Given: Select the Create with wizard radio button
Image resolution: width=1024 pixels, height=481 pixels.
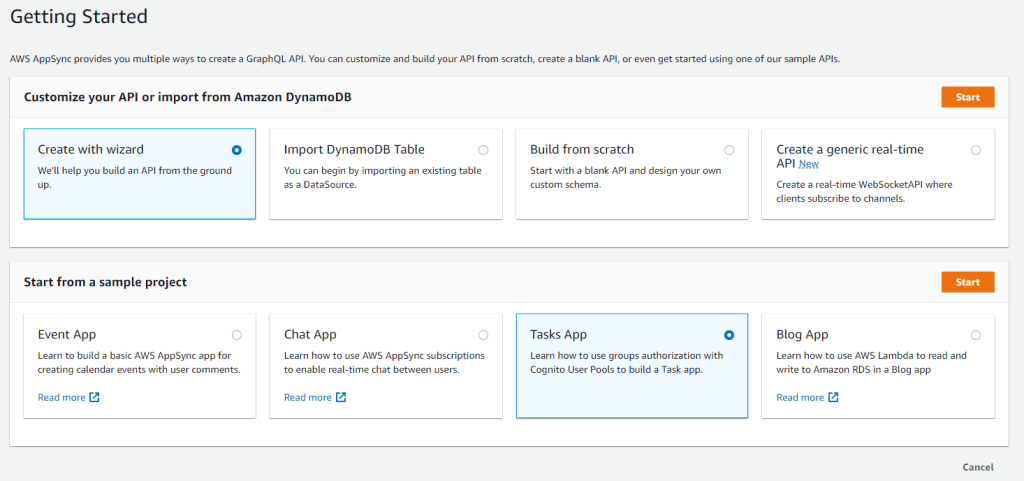Looking at the screenshot, I should click(236, 150).
